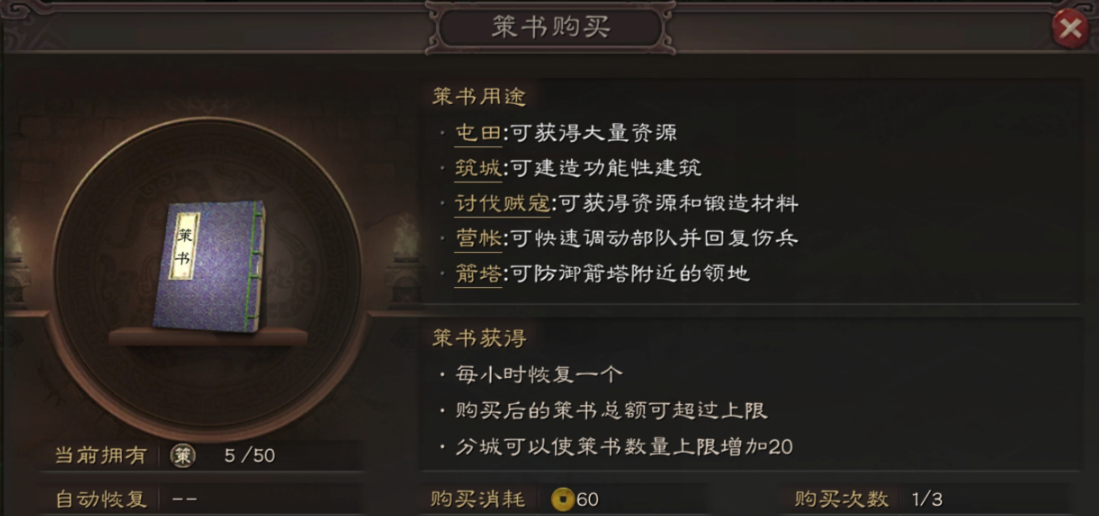Click the 策书用途 section heading
Image resolution: width=1099 pixels, height=516 pixels.
[x=479, y=97]
